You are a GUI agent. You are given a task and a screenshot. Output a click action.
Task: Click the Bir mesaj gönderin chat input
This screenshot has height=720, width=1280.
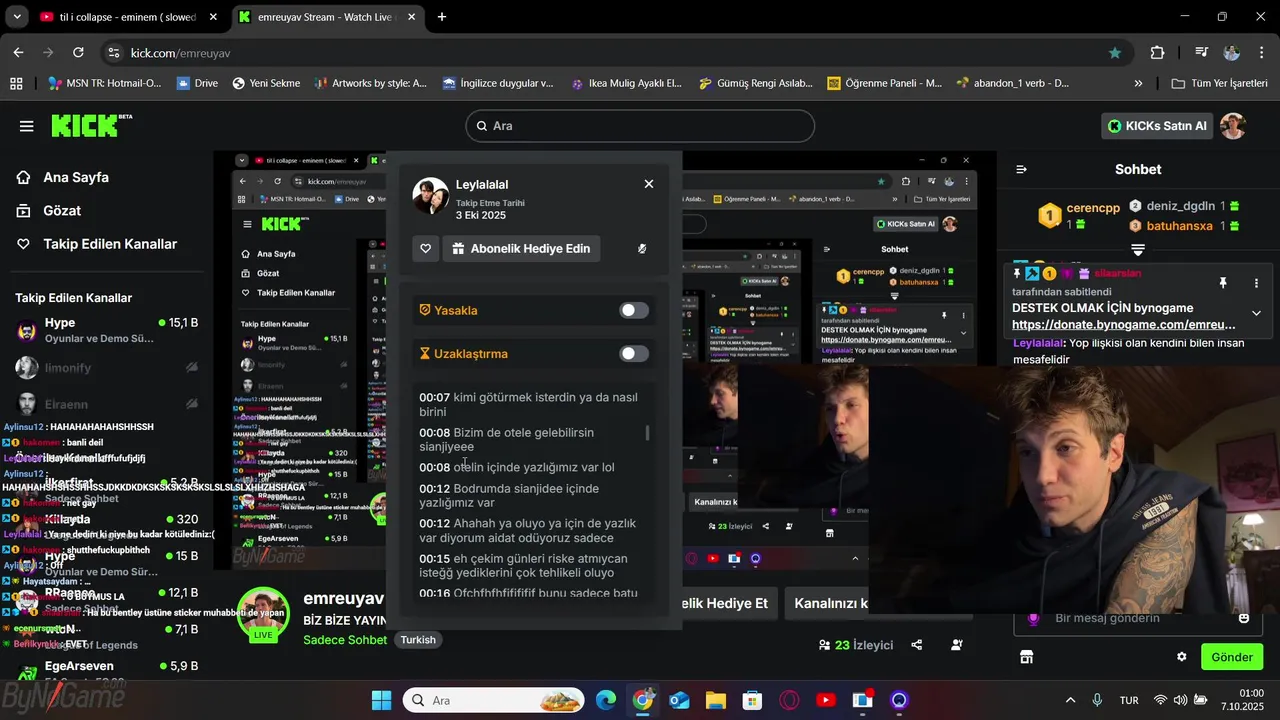pyautogui.click(x=1138, y=618)
